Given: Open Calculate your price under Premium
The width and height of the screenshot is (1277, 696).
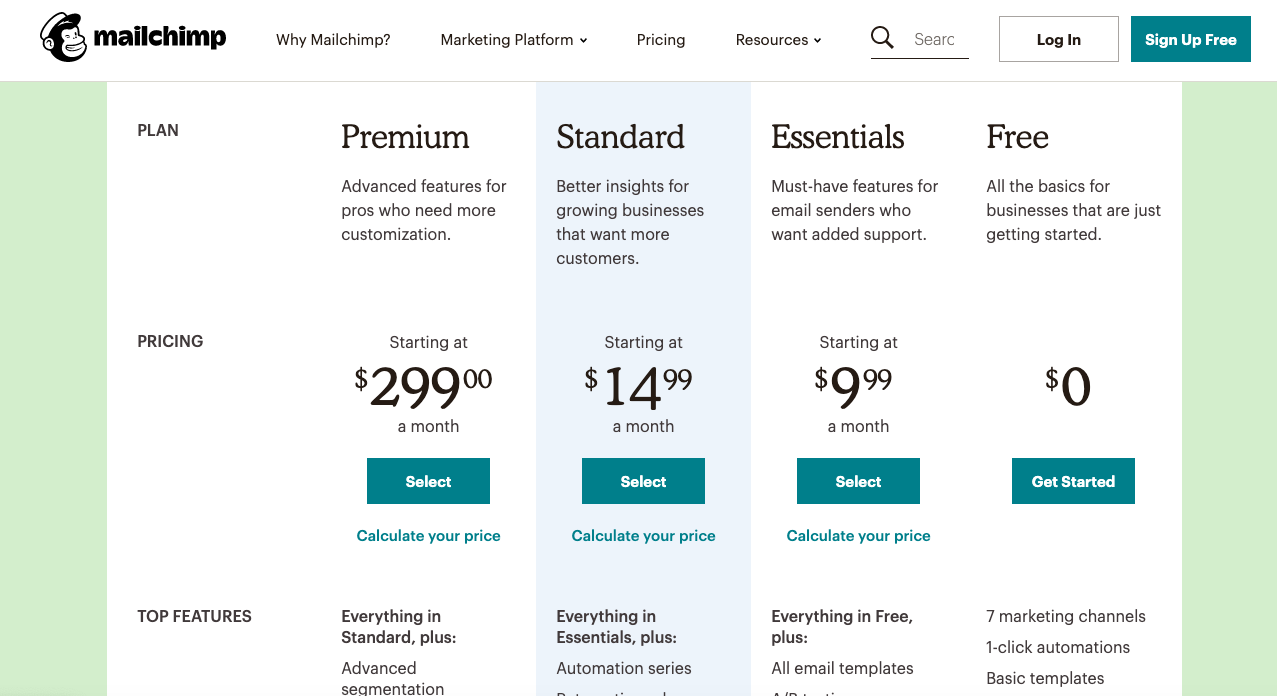Looking at the screenshot, I should tap(428, 536).
